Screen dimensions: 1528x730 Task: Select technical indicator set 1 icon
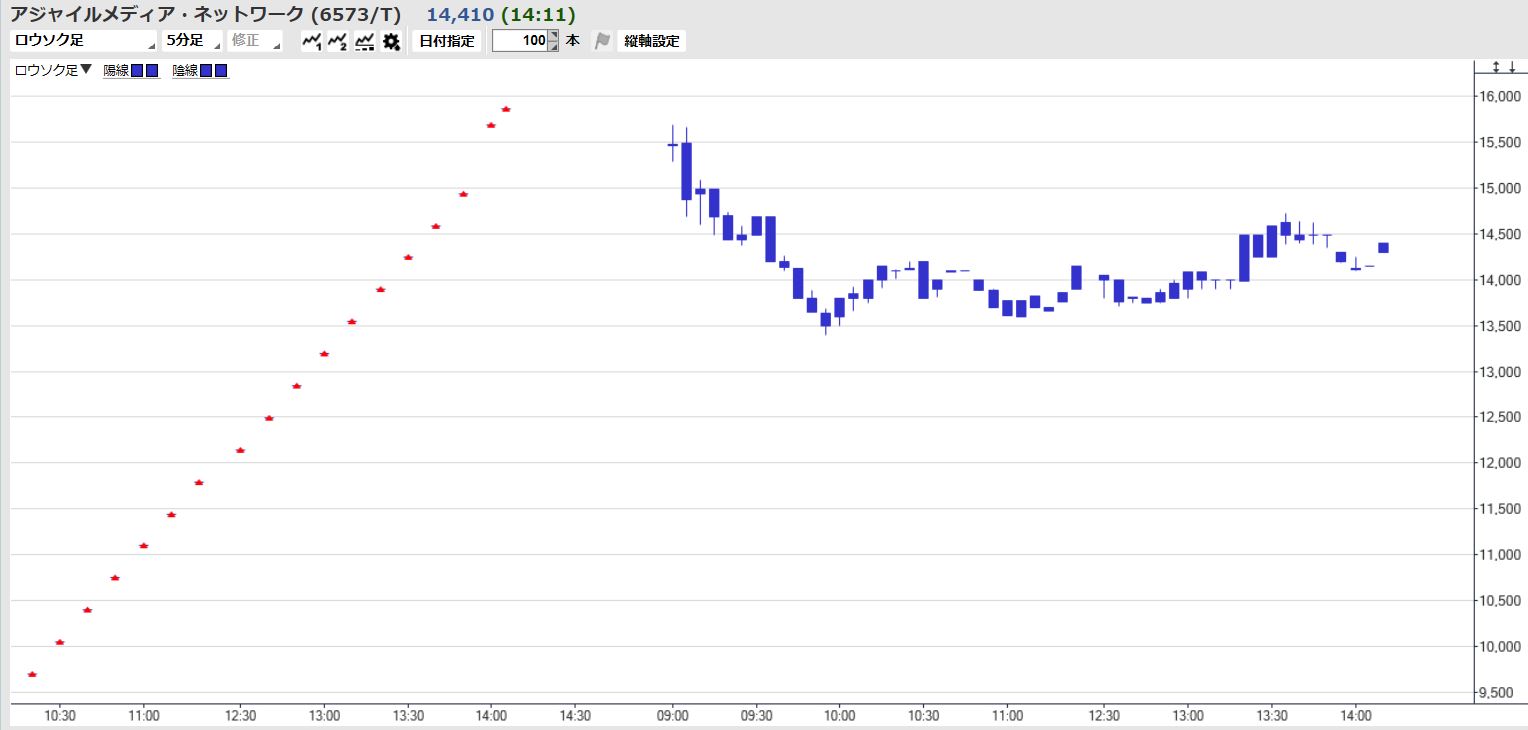tap(312, 41)
